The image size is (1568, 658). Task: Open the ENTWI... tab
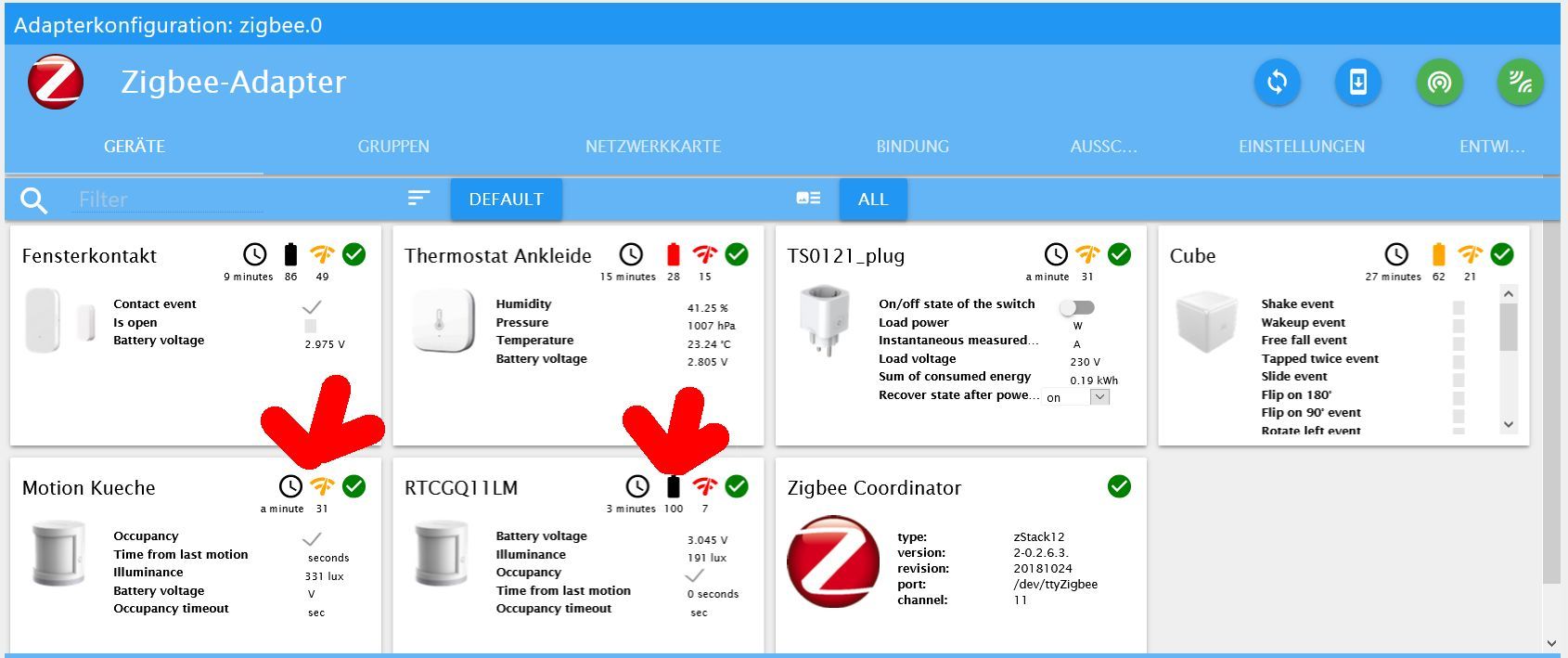1492,147
